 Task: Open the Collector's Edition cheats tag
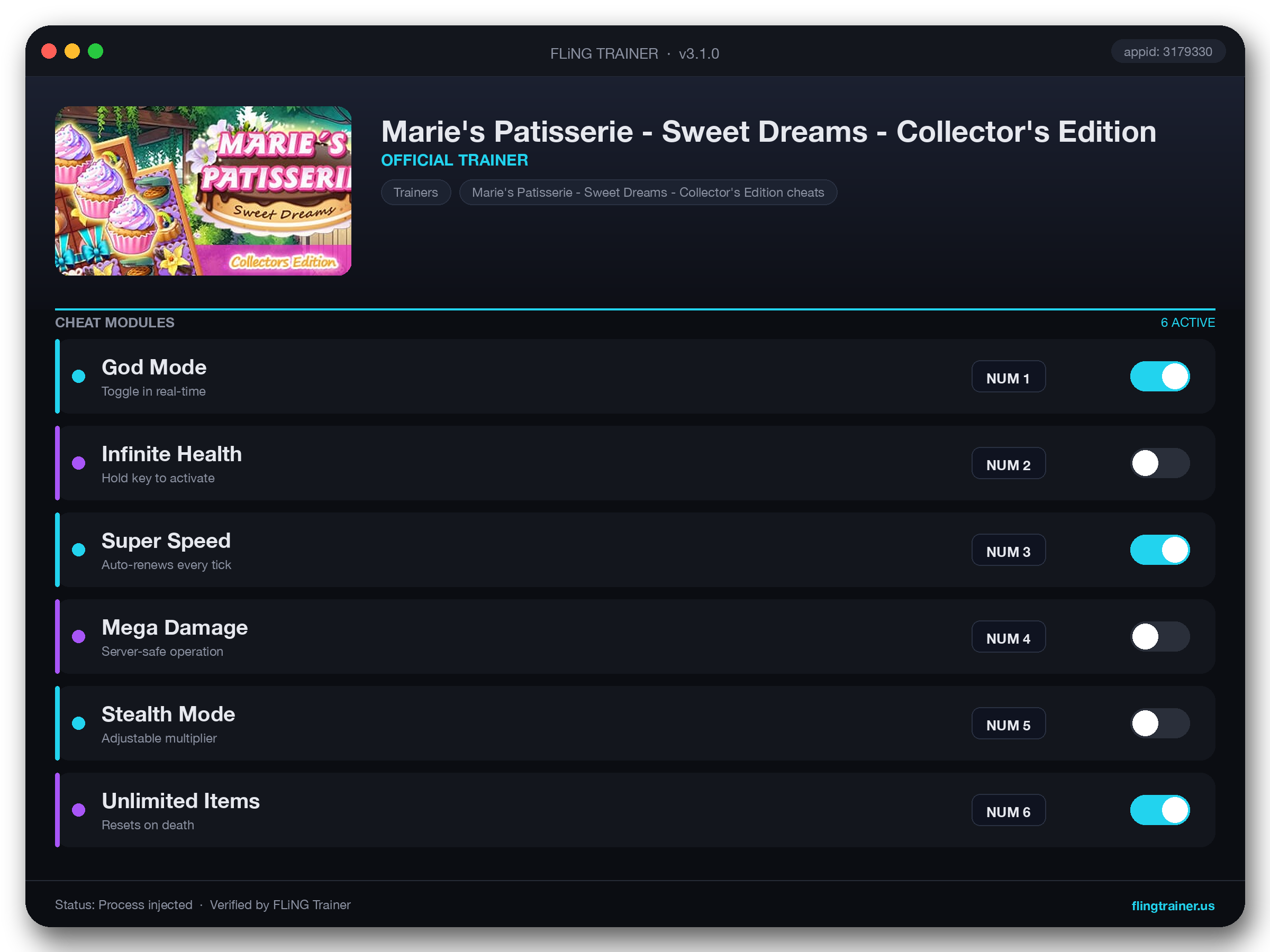click(x=648, y=192)
